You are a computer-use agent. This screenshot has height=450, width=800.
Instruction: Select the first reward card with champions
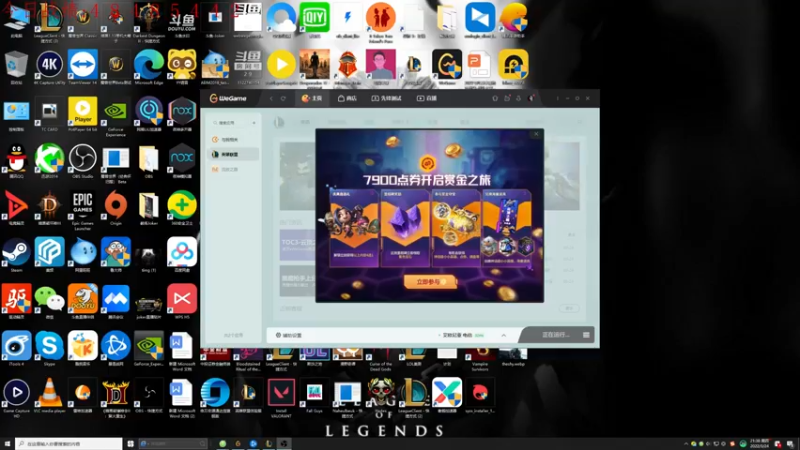(354, 229)
